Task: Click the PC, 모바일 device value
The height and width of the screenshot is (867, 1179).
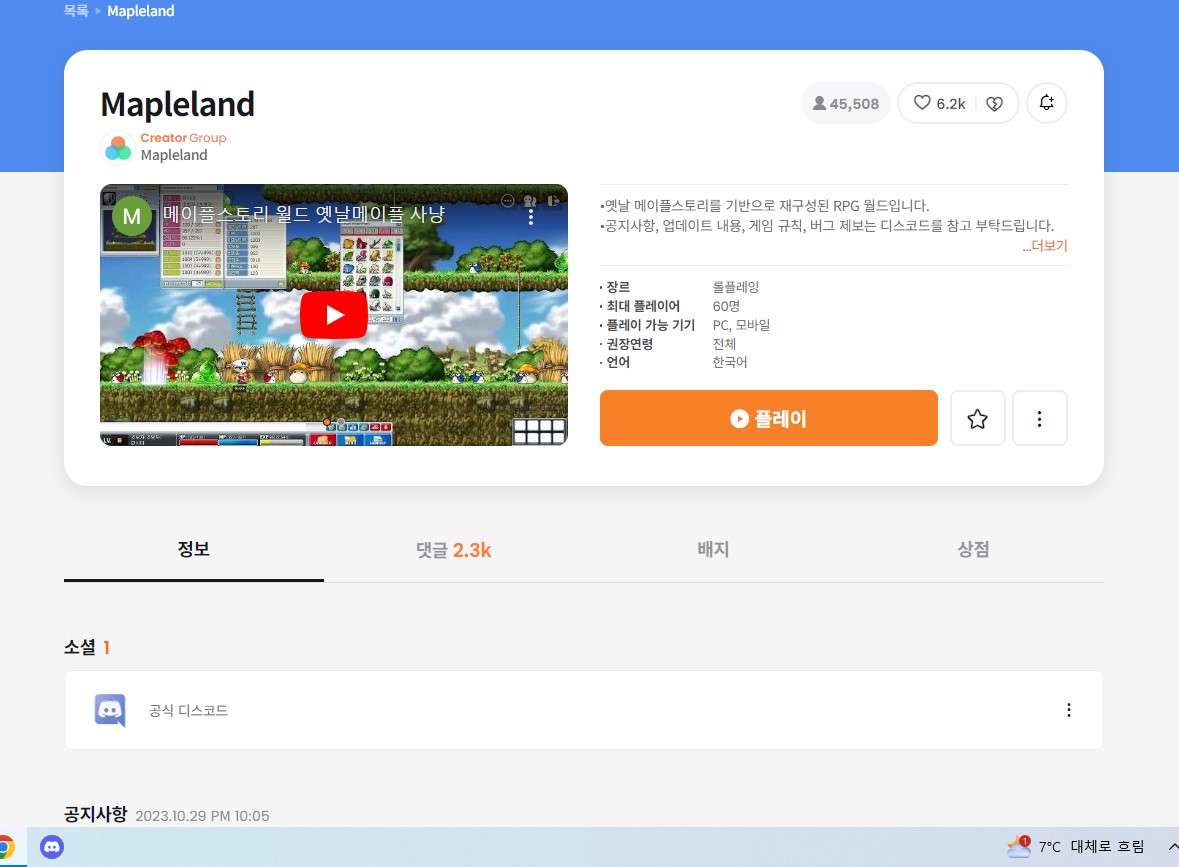Action: pos(741,325)
